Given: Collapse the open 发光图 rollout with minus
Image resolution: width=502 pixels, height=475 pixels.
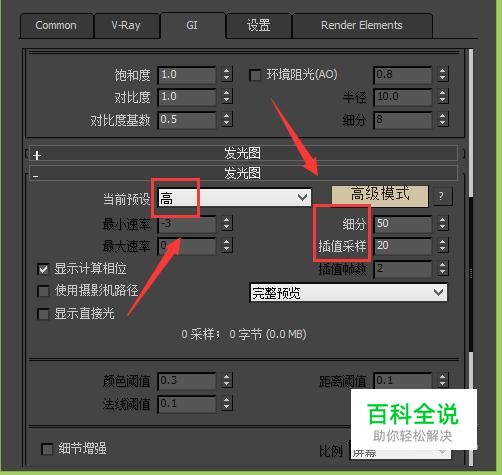Looking at the screenshot, I should click(243, 173).
